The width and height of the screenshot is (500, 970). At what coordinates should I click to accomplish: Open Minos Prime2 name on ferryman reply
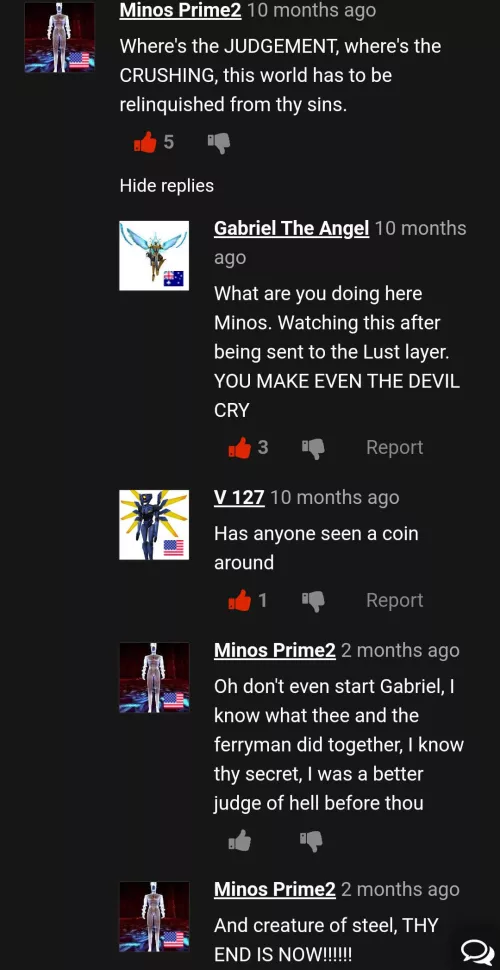click(x=275, y=650)
